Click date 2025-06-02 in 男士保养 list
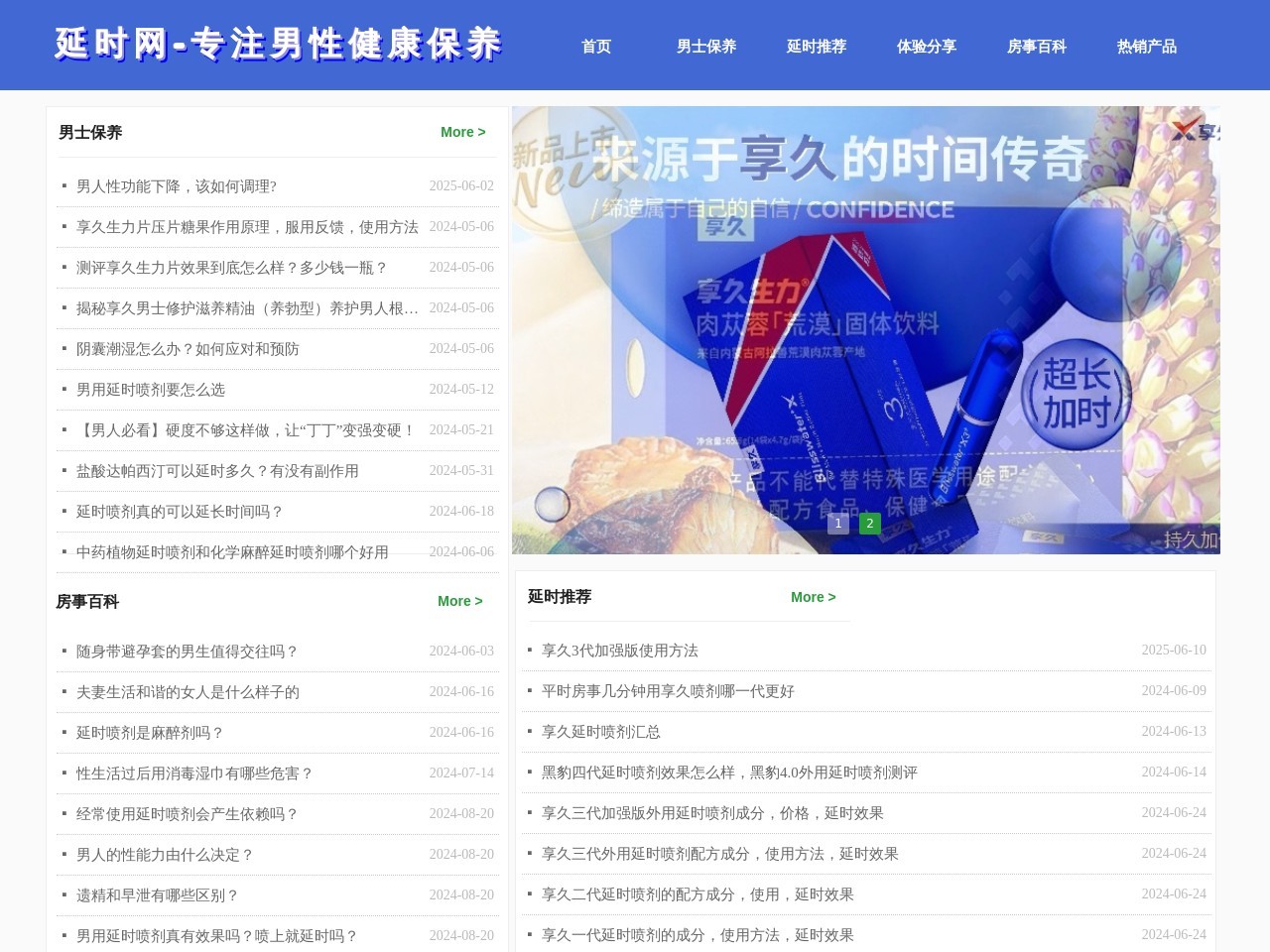 coord(461,186)
